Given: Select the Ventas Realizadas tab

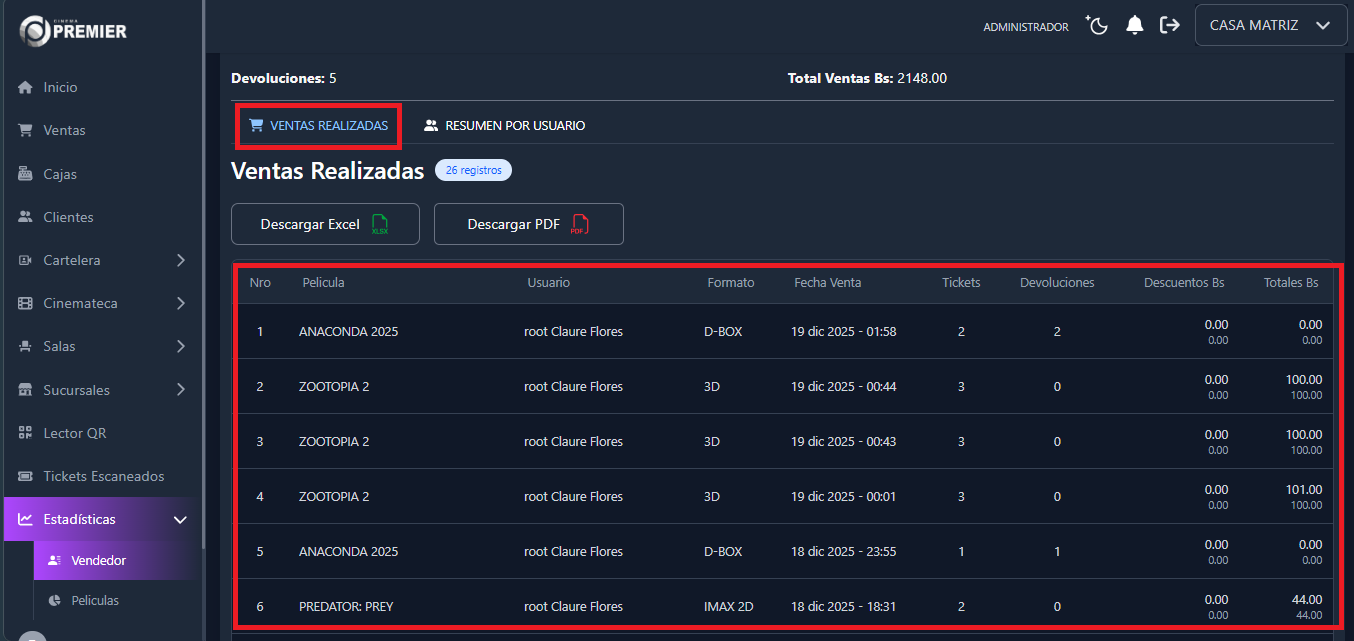Looking at the screenshot, I should pyautogui.click(x=318, y=126).
